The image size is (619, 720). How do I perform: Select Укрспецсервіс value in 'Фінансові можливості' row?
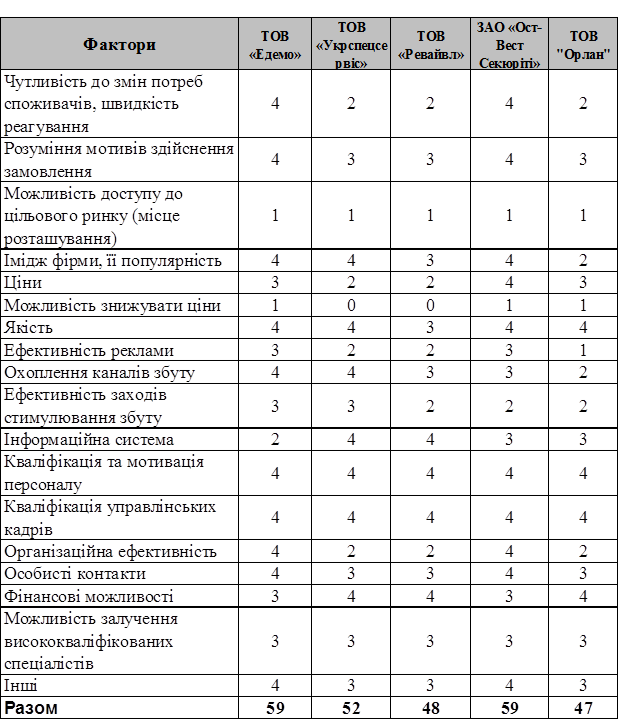pos(351,596)
